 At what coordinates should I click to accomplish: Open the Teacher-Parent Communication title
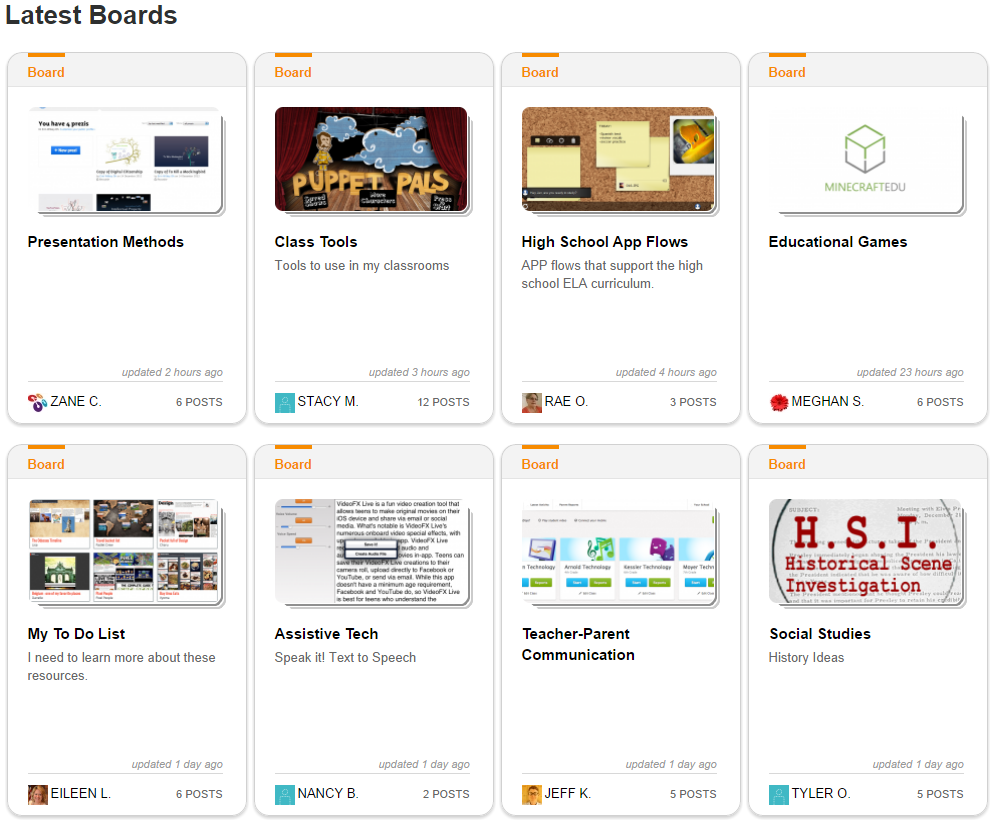pyautogui.click(x=578, y=644)
